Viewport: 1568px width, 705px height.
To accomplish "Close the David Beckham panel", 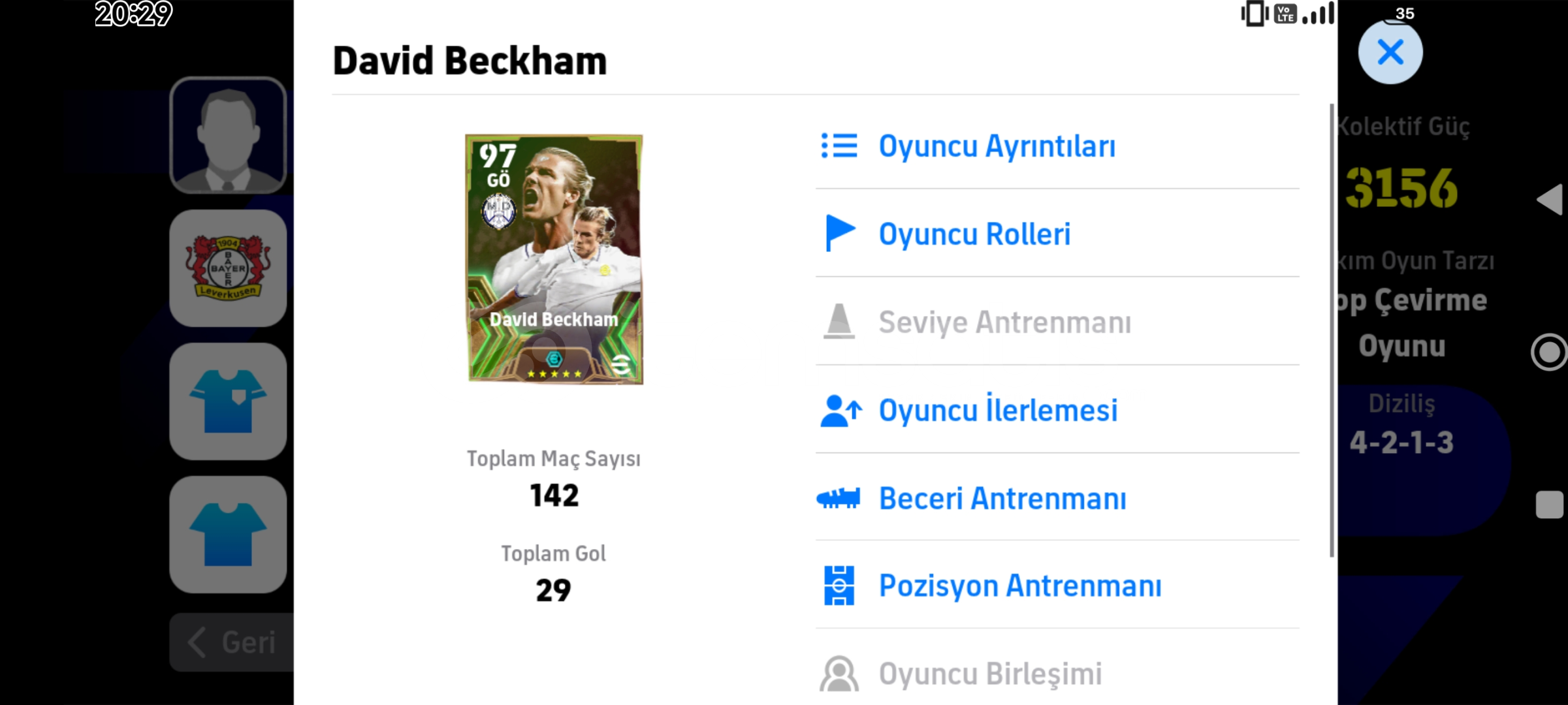I will click(1390, 52).
